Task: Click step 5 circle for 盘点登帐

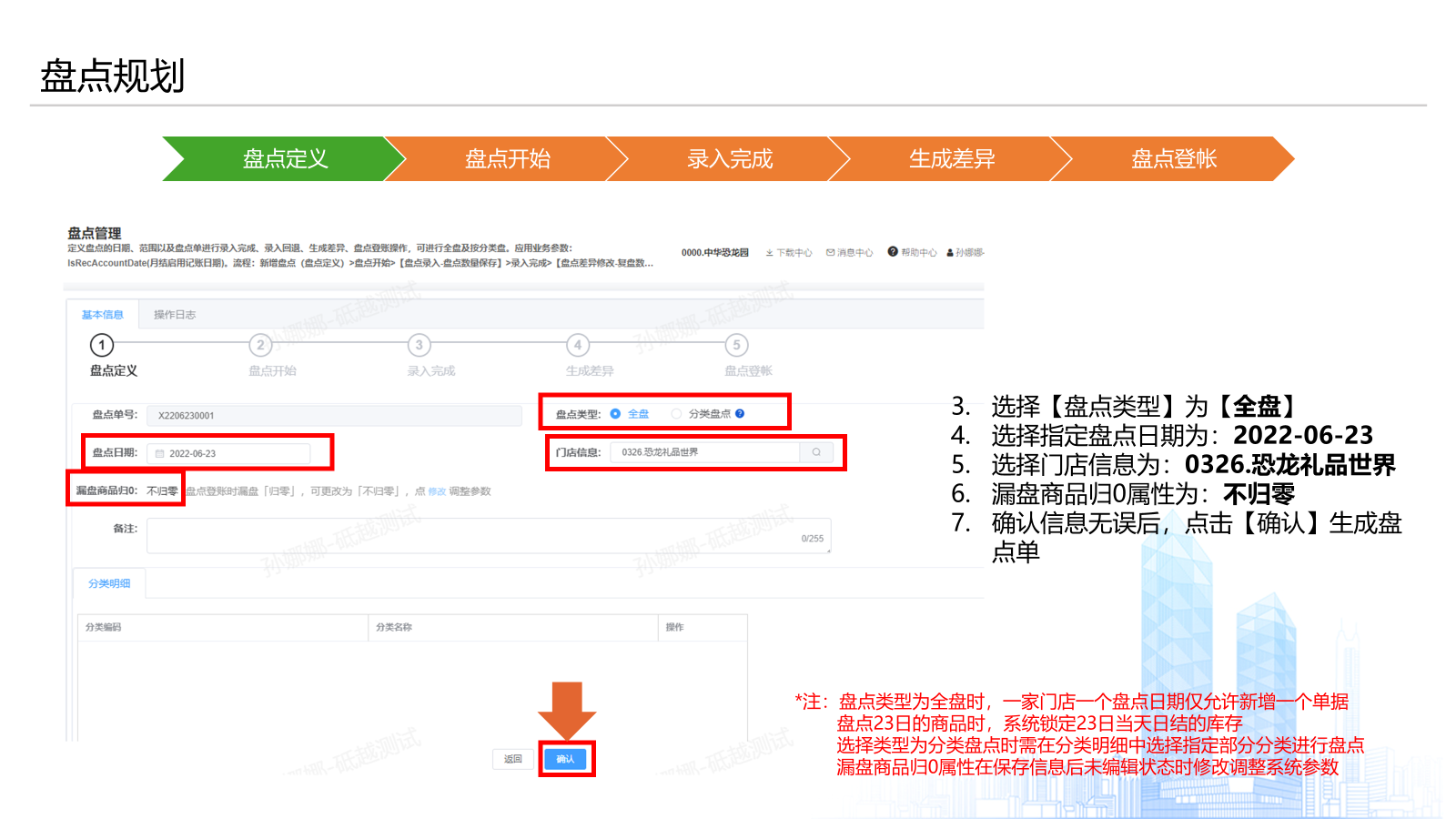Action: click(736, 345)
